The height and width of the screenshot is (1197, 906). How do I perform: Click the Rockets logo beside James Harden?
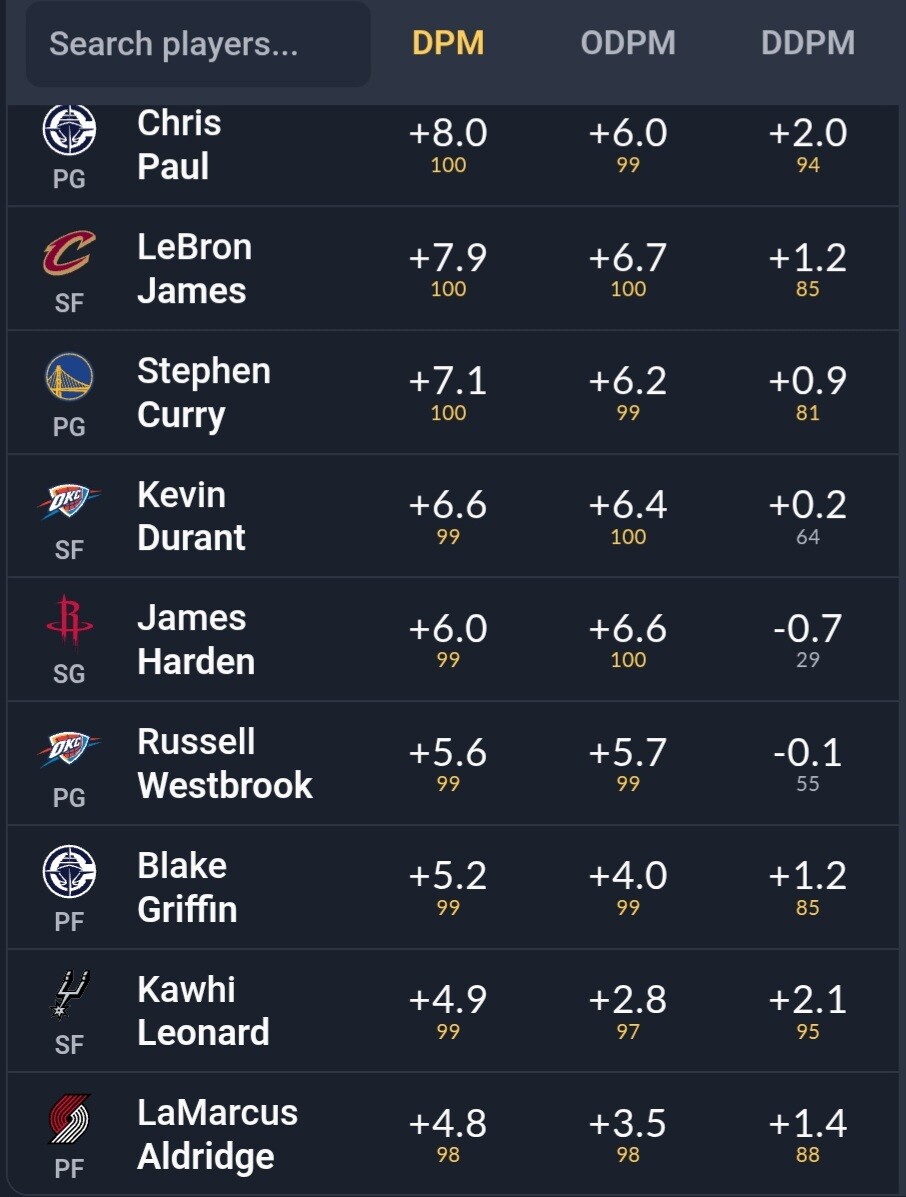pos(69,623)
